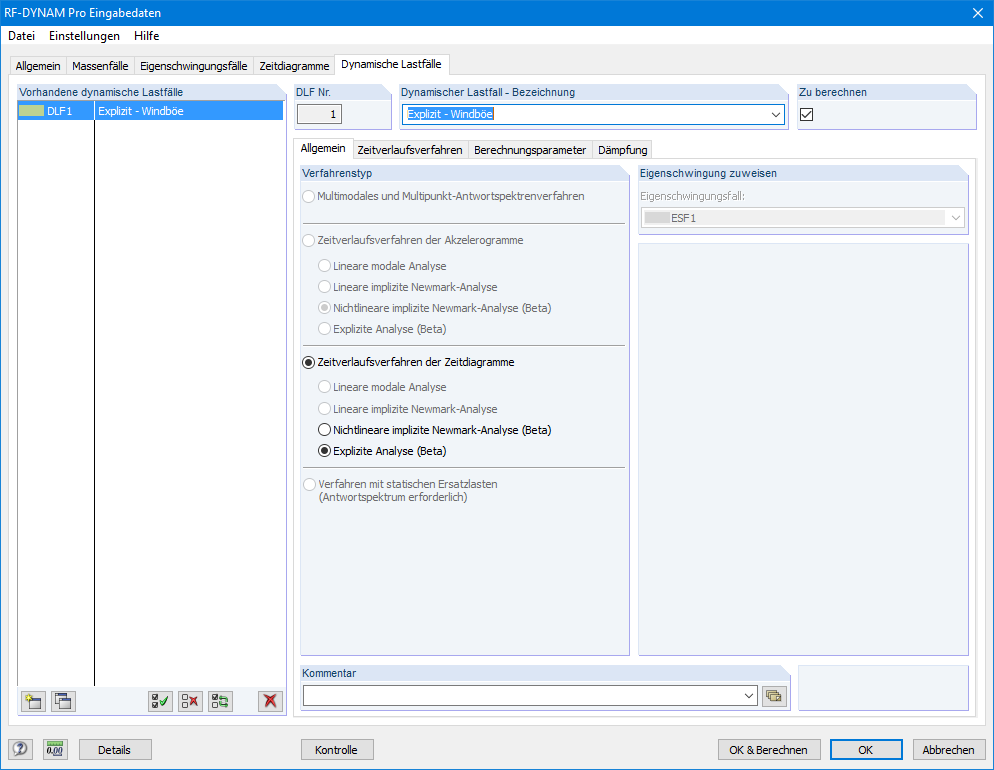Expand the Kommentar dropdown arrow

[x=749, y=696]
